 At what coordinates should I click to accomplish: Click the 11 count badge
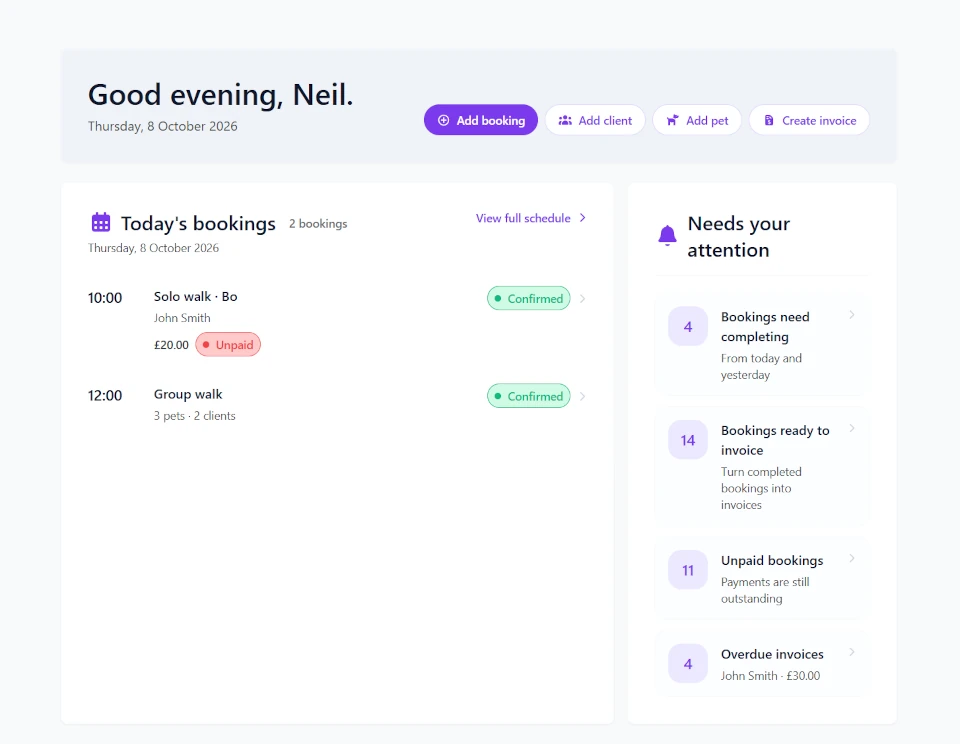(688, 570)
